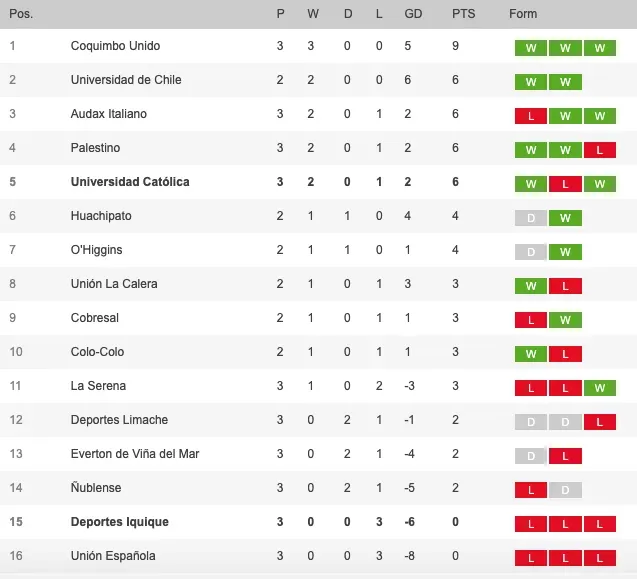637x579 pixels.
Task: Click La Serena's green win form badge
Action: click(x=599, y=388)
